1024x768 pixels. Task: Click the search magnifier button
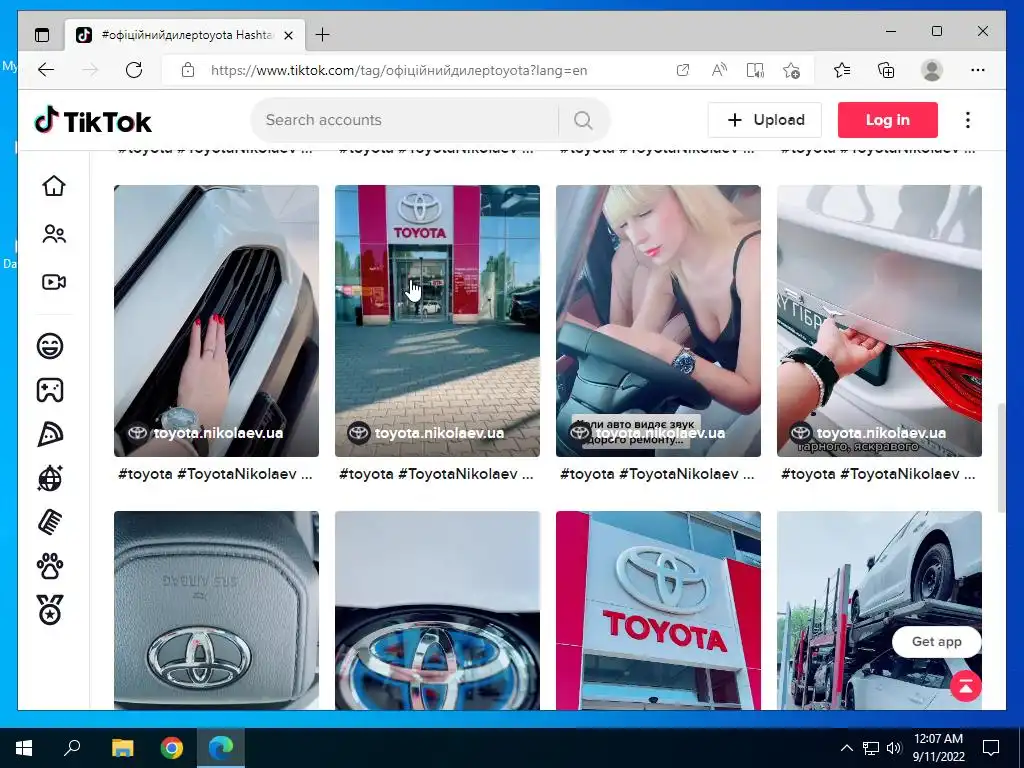pyautogui.click(x=583, y=120)
